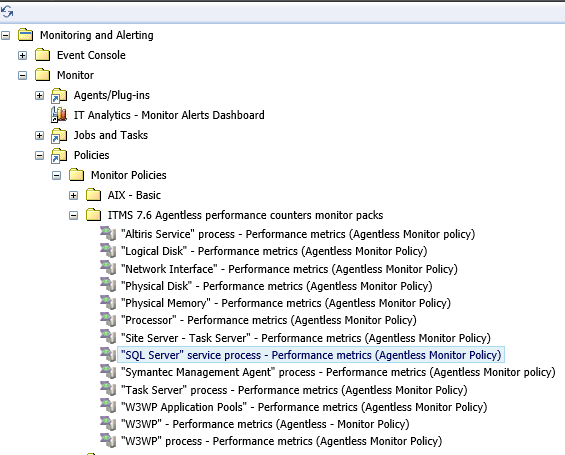Click the "Physical Disk" policy icon
Screen dimensions: 565x455
click(x=108, y=285)
